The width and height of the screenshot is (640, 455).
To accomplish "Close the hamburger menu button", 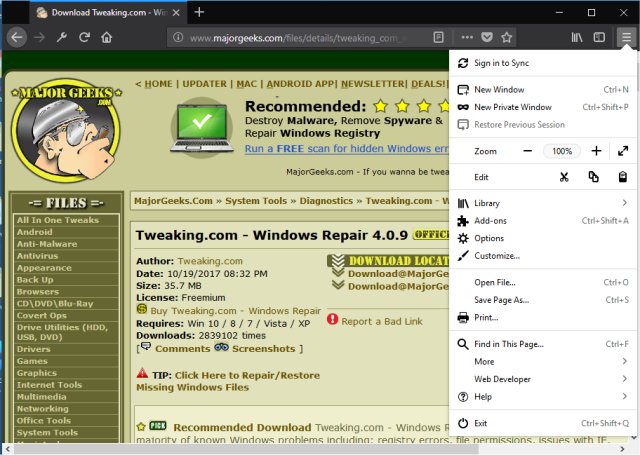I will click(x=627, y=38).
